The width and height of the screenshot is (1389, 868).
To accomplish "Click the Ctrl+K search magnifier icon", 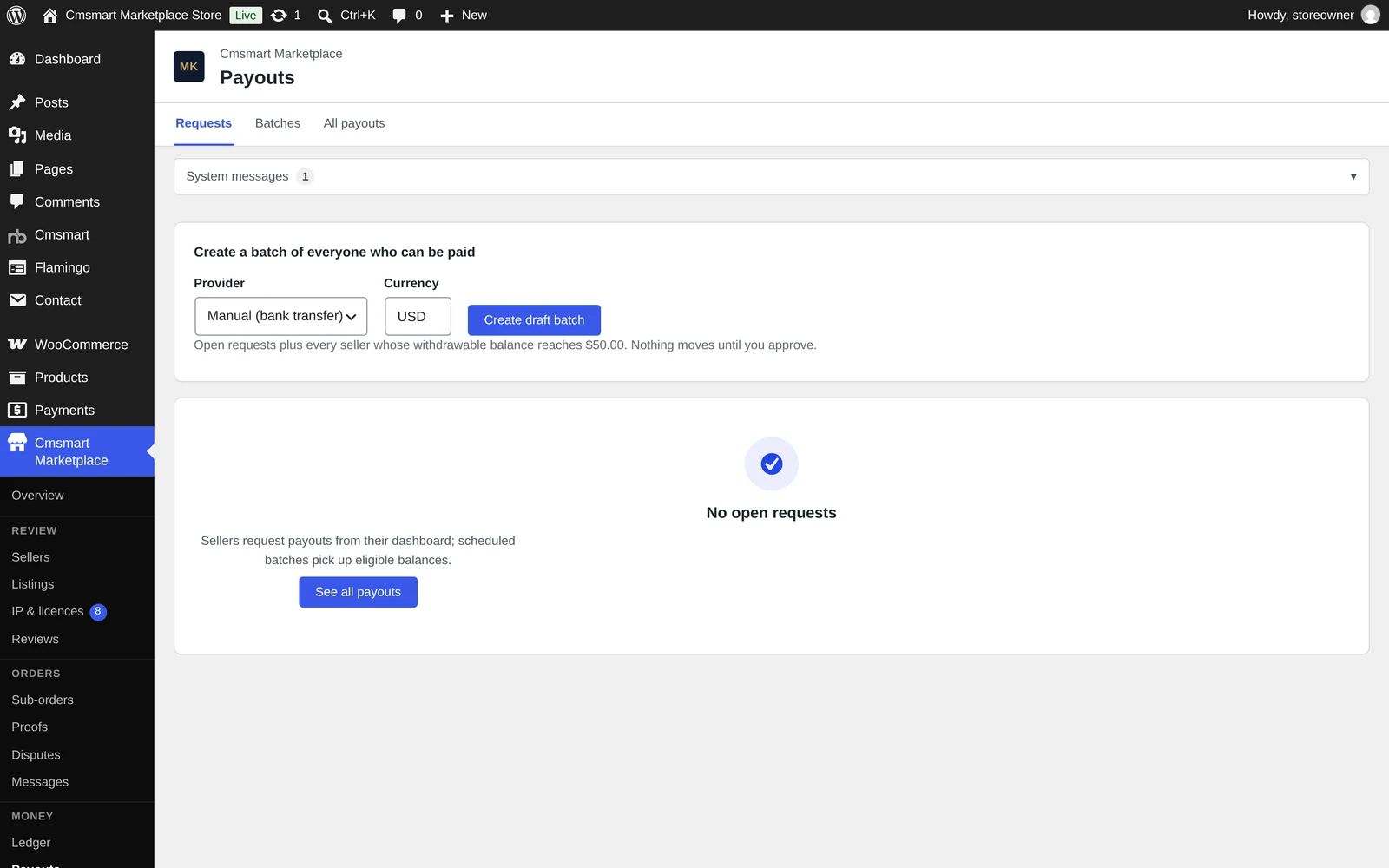I will (x=325, y=16).
